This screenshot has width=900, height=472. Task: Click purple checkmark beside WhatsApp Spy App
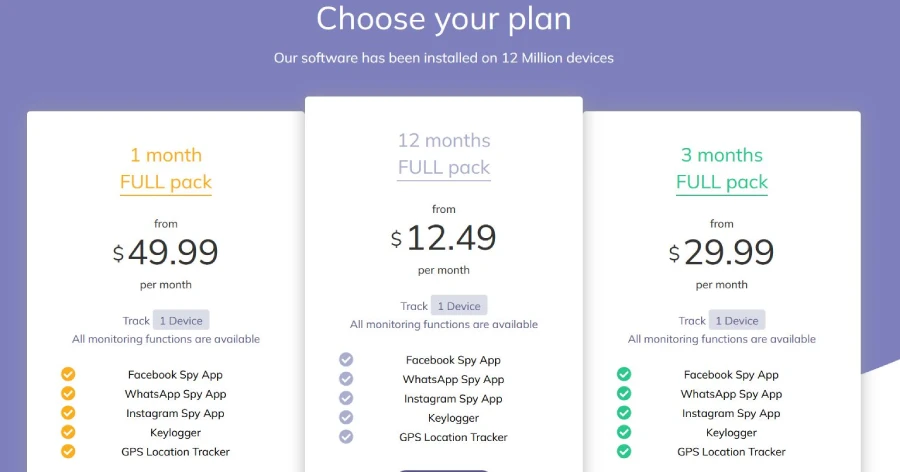(346, 379)
